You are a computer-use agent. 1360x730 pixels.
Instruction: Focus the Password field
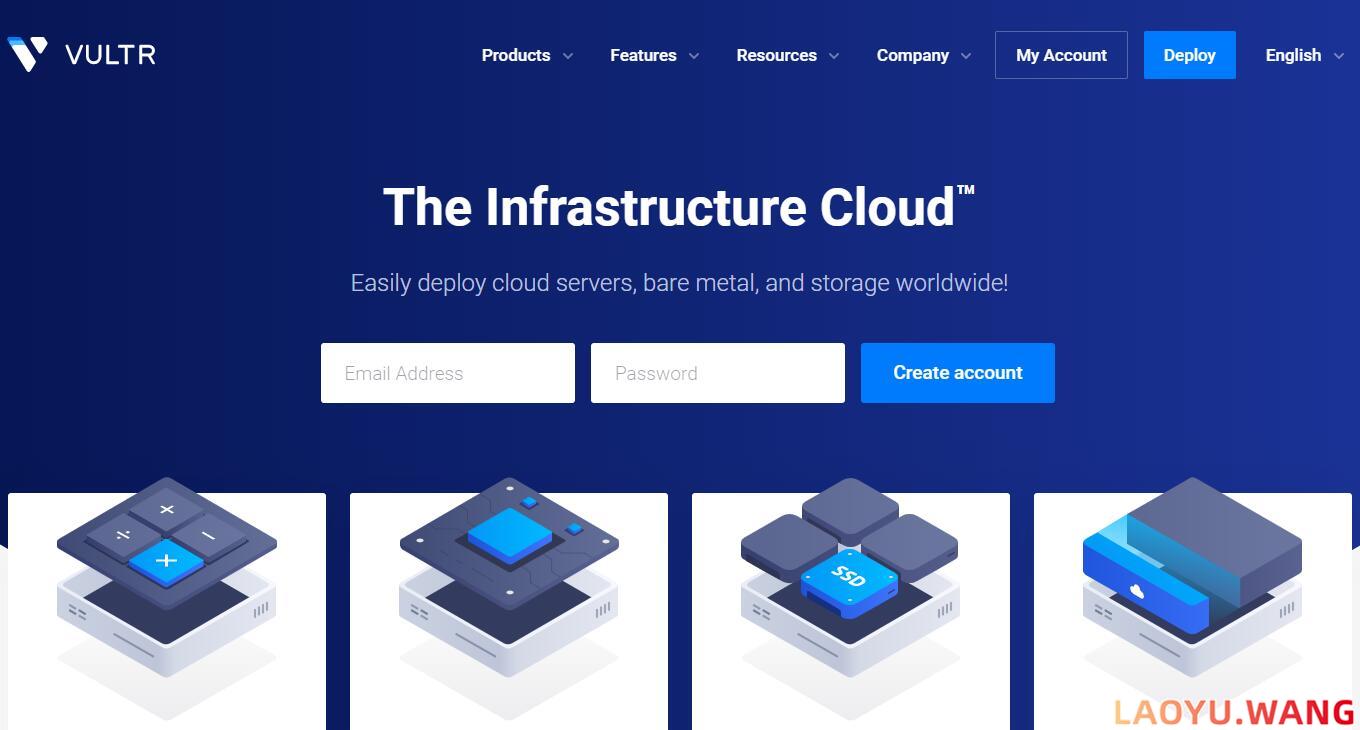click(718, 373)
